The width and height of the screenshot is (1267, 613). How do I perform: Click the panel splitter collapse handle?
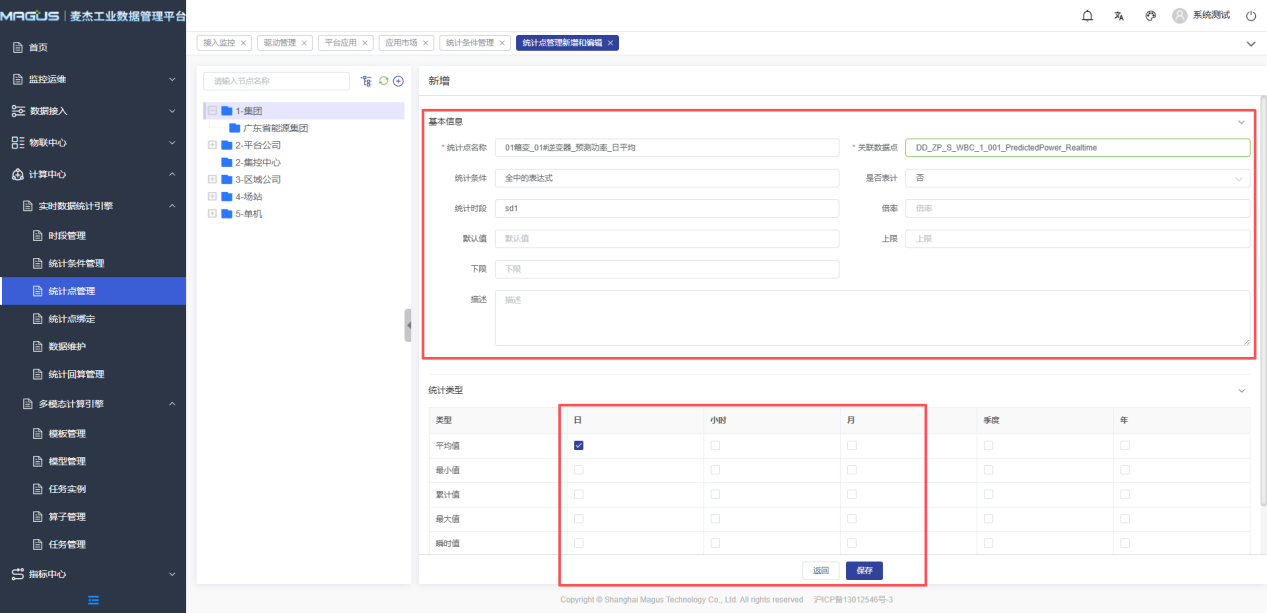(408, 325)
